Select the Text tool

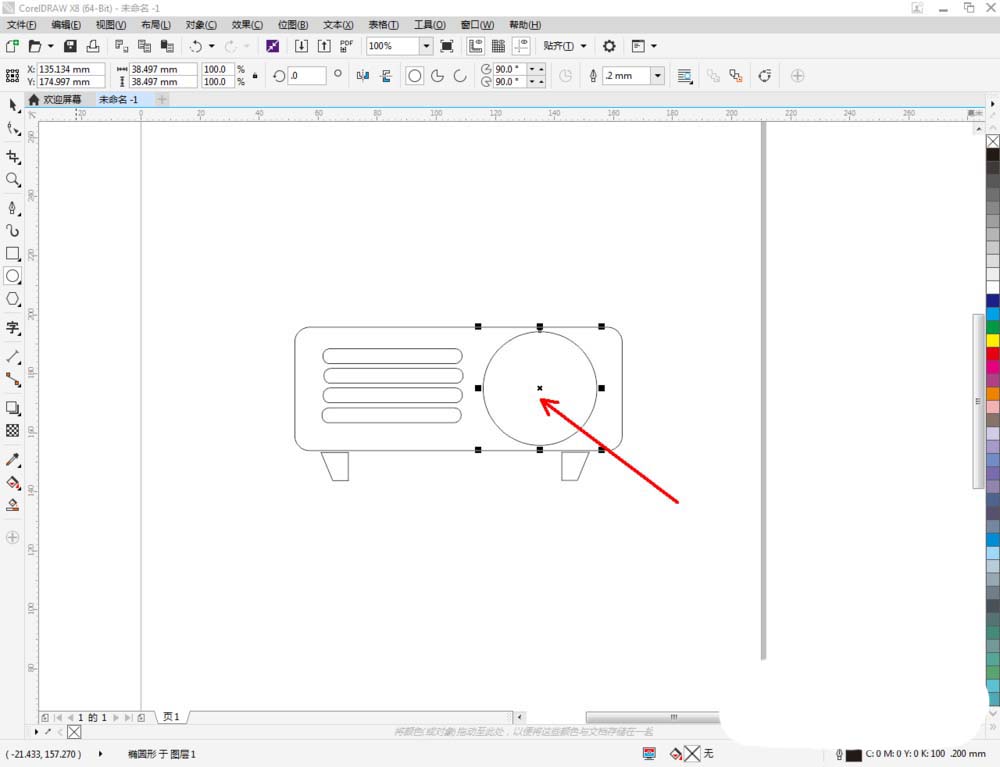(x=13, y=328)
